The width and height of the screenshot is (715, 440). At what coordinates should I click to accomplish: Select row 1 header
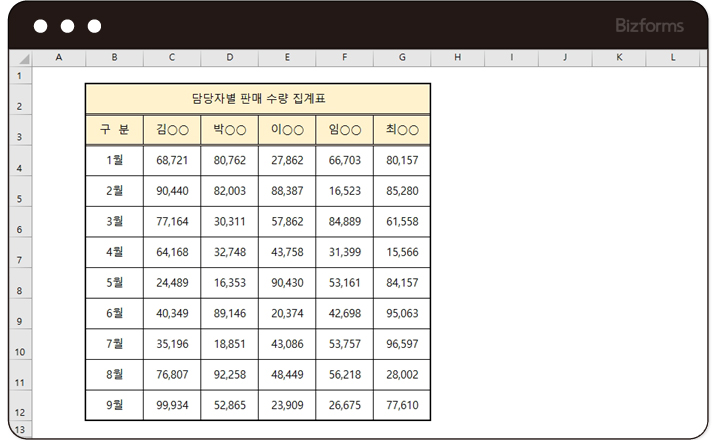(21, 76)
